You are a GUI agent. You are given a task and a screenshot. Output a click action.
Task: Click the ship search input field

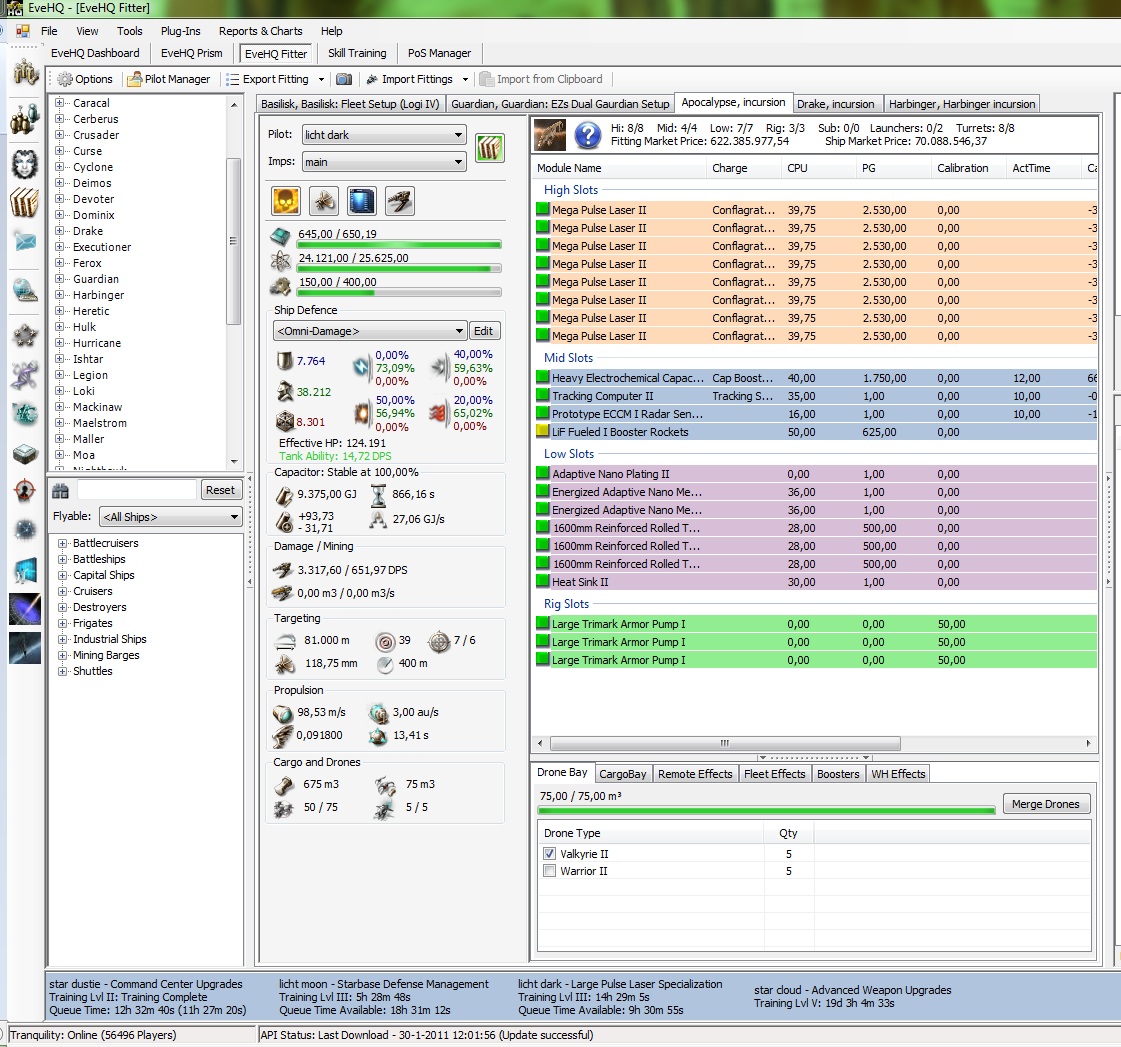click(137, 491)
